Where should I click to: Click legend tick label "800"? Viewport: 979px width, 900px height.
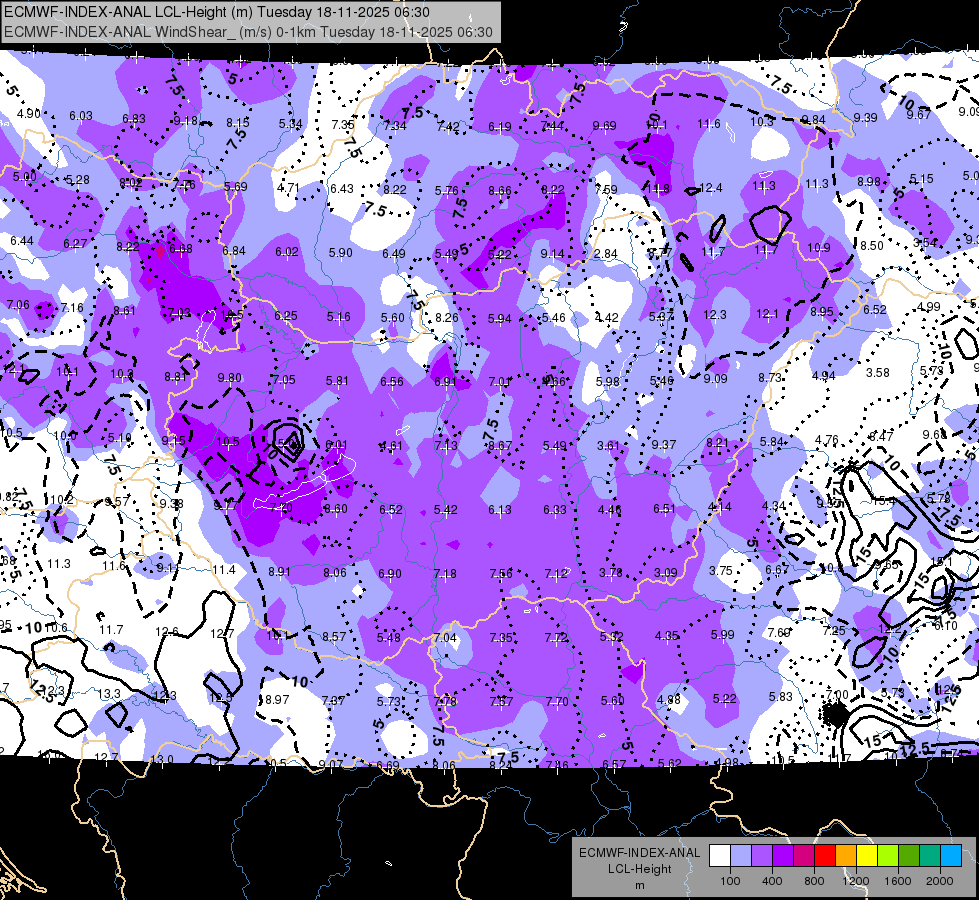814,881
